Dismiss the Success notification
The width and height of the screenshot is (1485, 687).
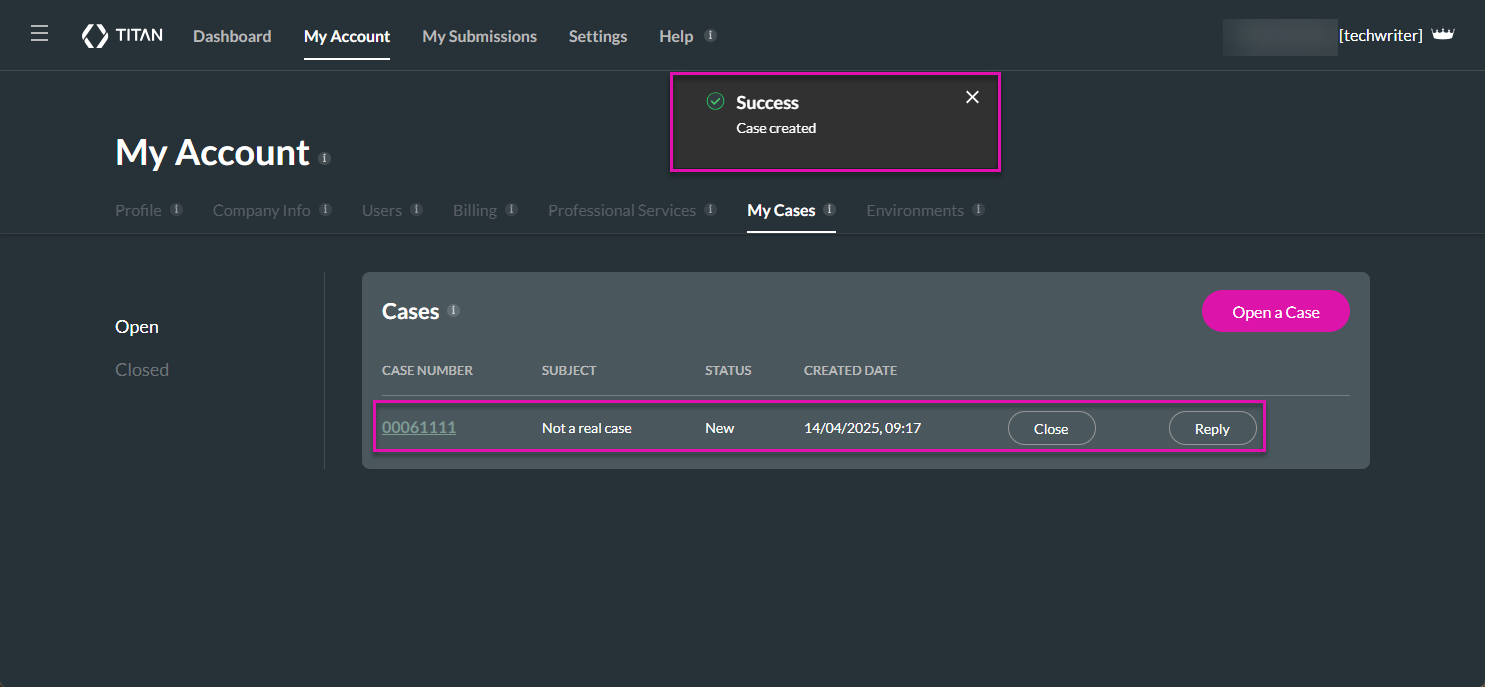972,97
